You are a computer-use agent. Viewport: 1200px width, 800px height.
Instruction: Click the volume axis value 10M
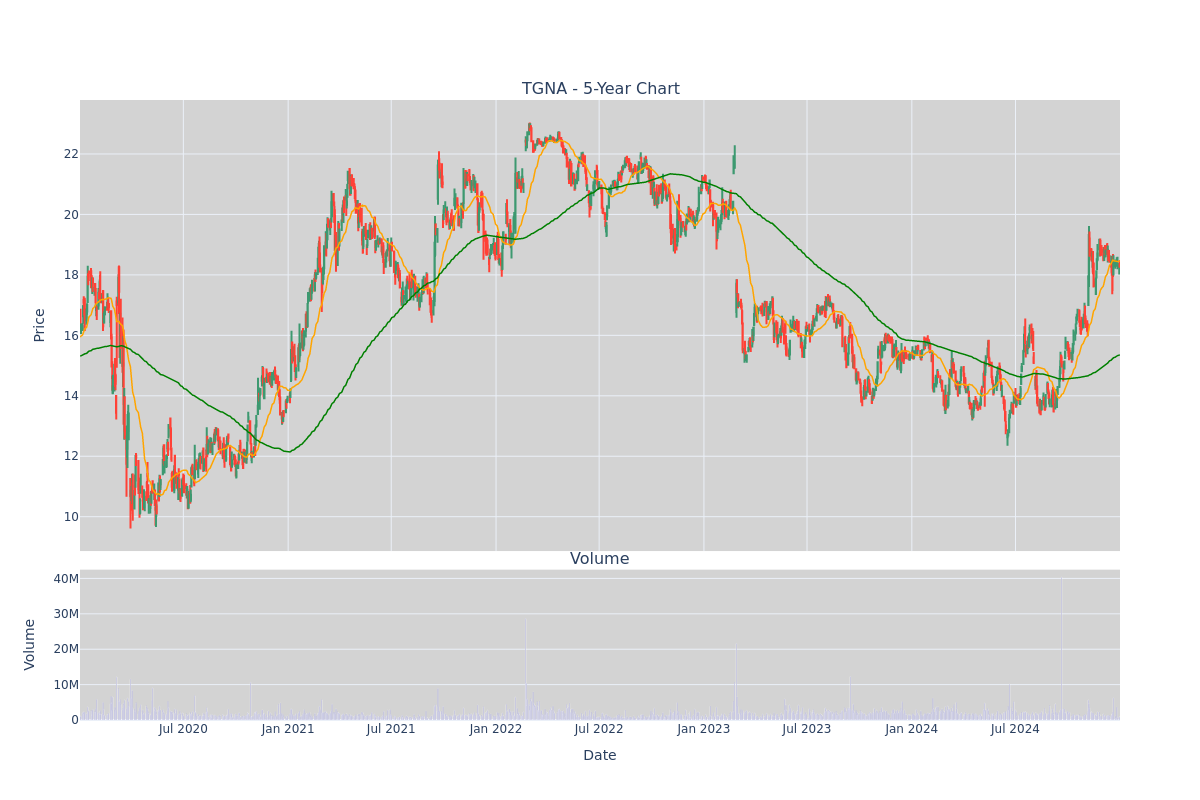tap(66, 685)
